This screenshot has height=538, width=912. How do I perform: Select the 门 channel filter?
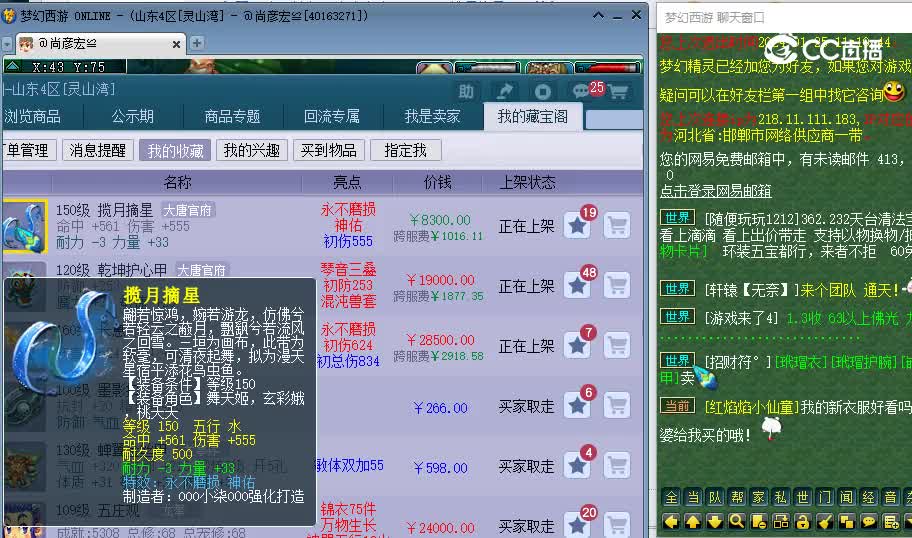pos(825,497)
